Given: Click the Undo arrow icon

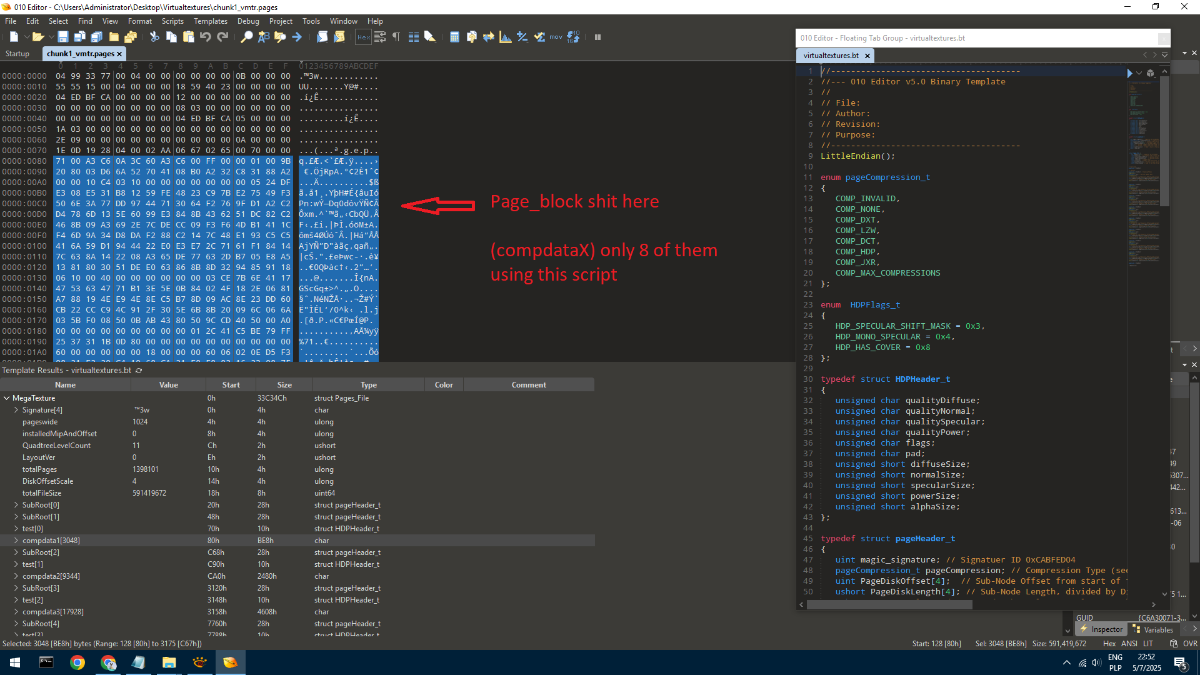Looking at the screenshot, I should (x=205, y=37).
